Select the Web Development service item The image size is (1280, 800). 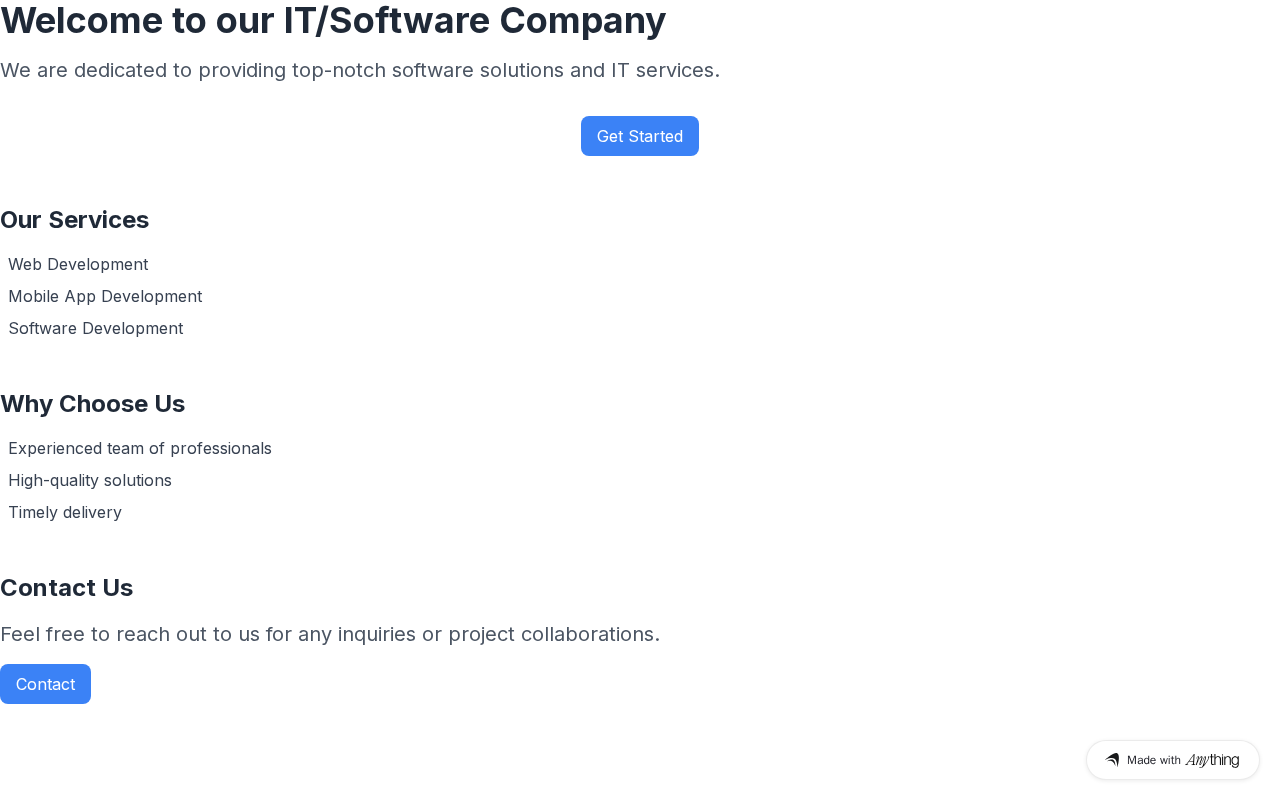click(78, 264)
